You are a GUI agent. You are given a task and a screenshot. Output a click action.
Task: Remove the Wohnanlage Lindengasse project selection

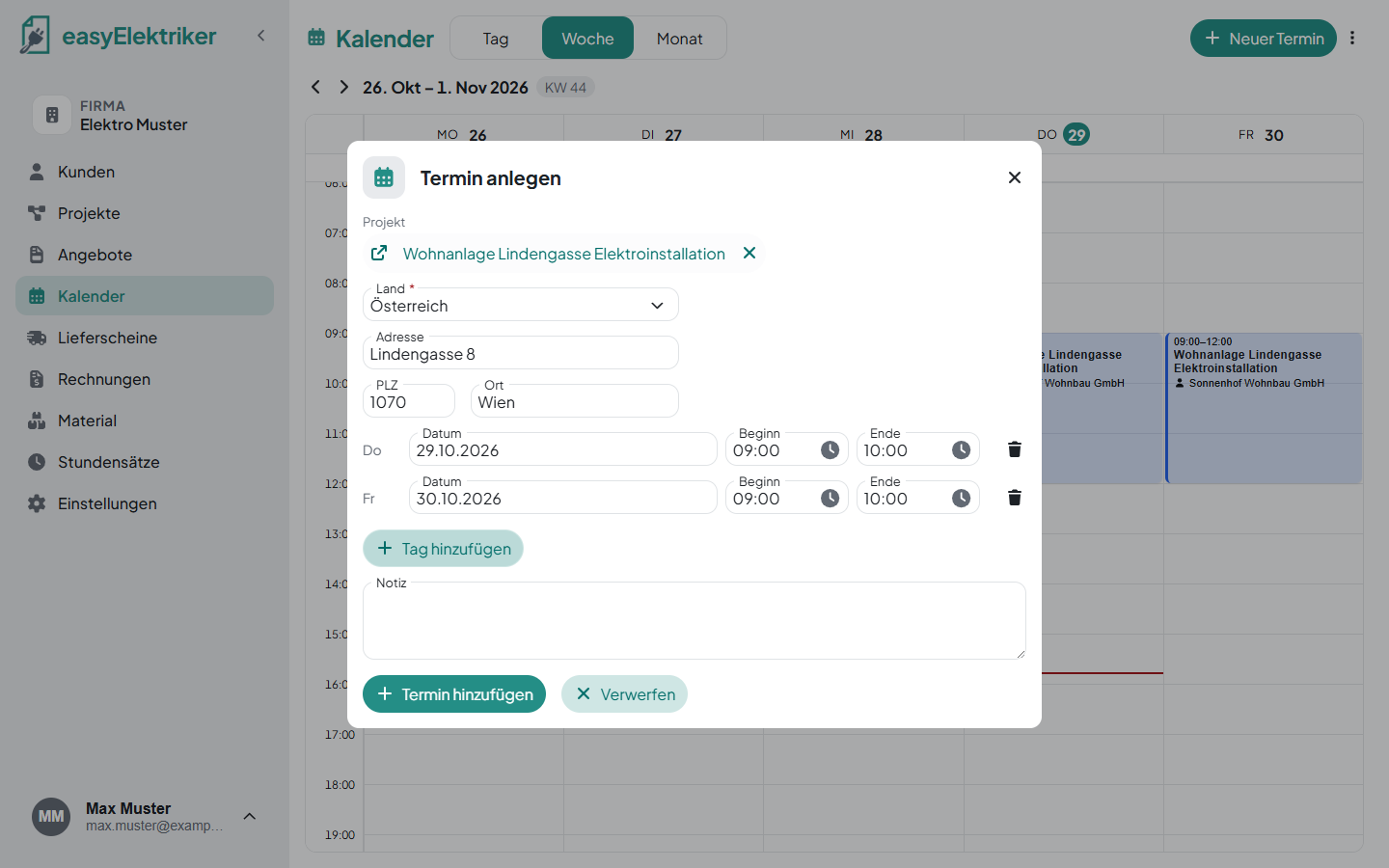749,253
